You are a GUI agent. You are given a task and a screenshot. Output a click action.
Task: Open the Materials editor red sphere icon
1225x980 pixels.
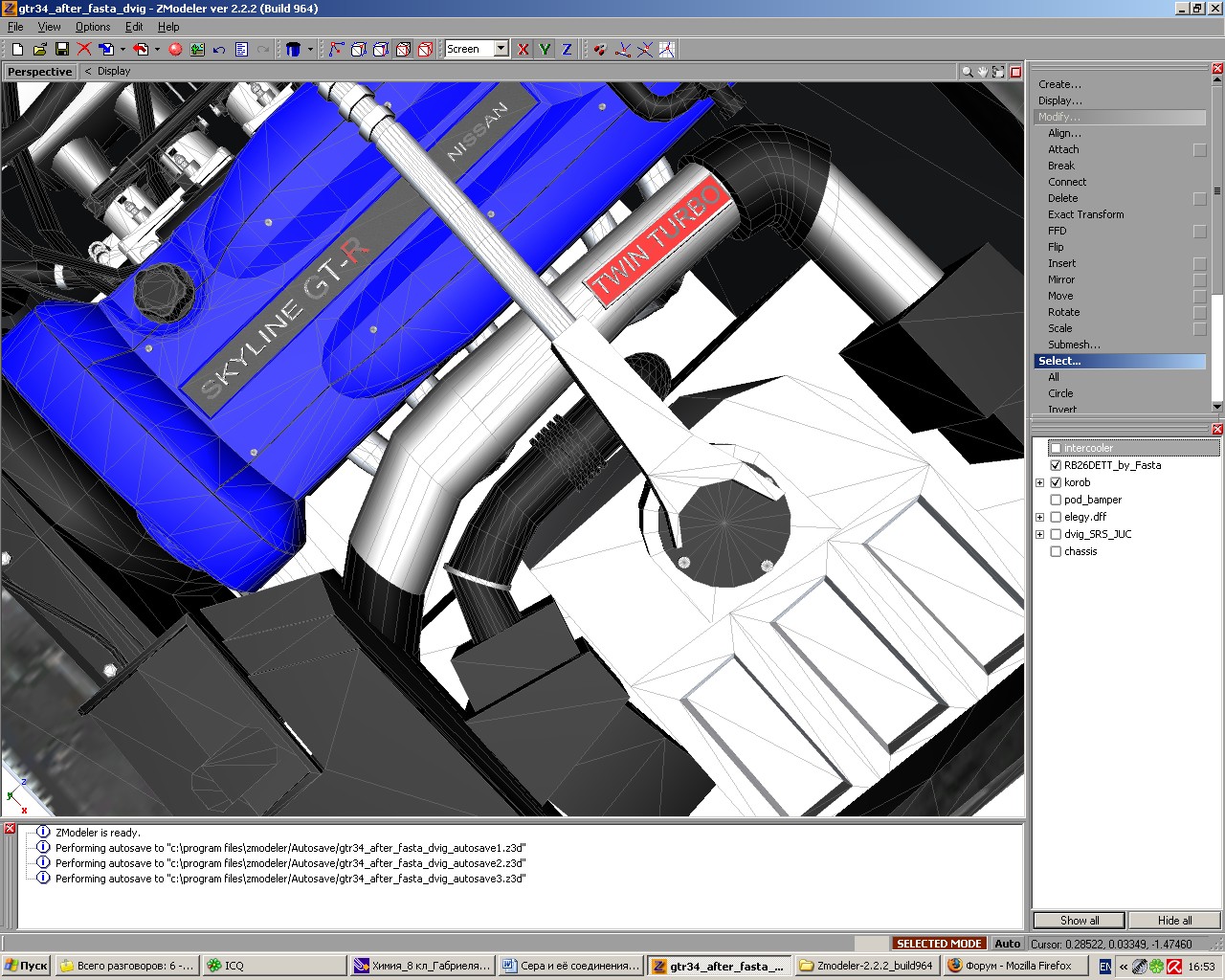[x=175, y=49]
